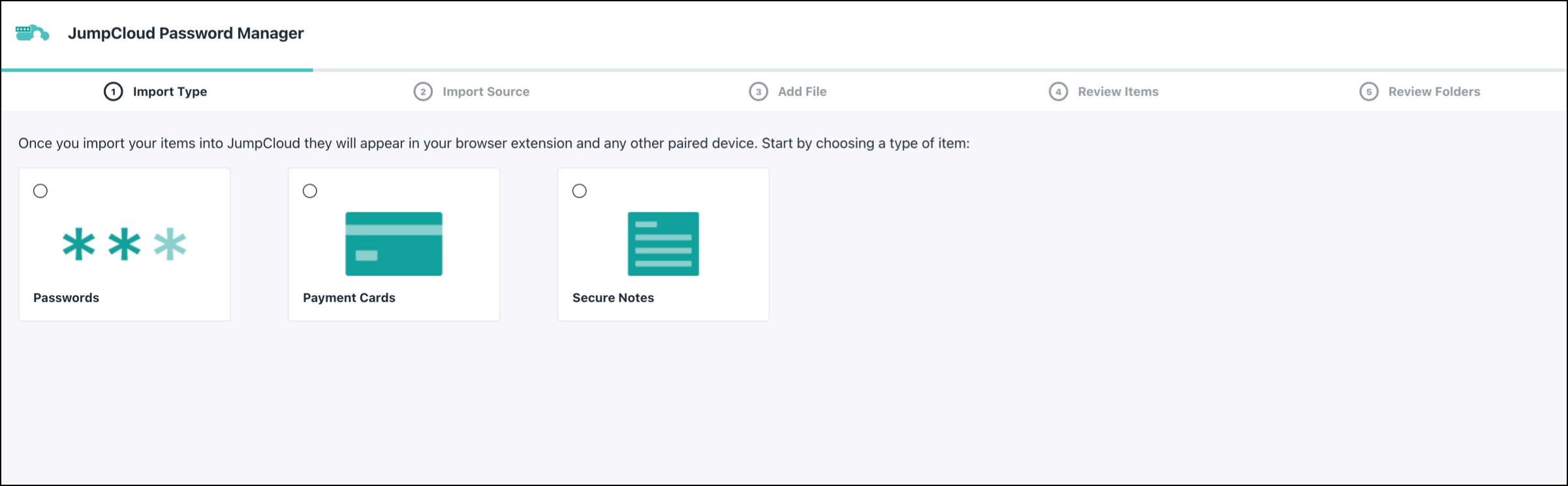Click the JumpCloud logo icon

(x=32, y=33)
